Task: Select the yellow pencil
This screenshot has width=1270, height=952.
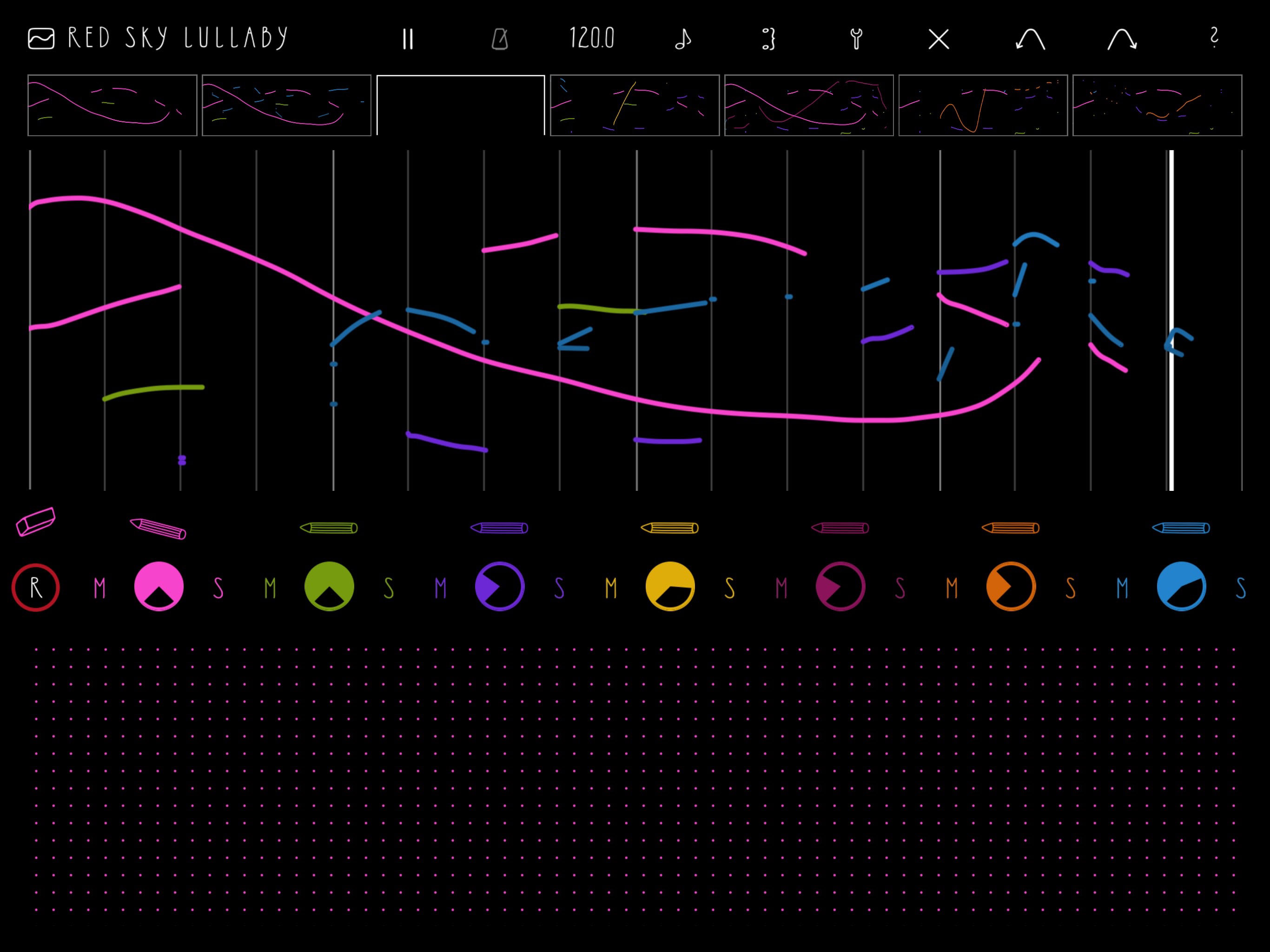Action: (670, 528)
